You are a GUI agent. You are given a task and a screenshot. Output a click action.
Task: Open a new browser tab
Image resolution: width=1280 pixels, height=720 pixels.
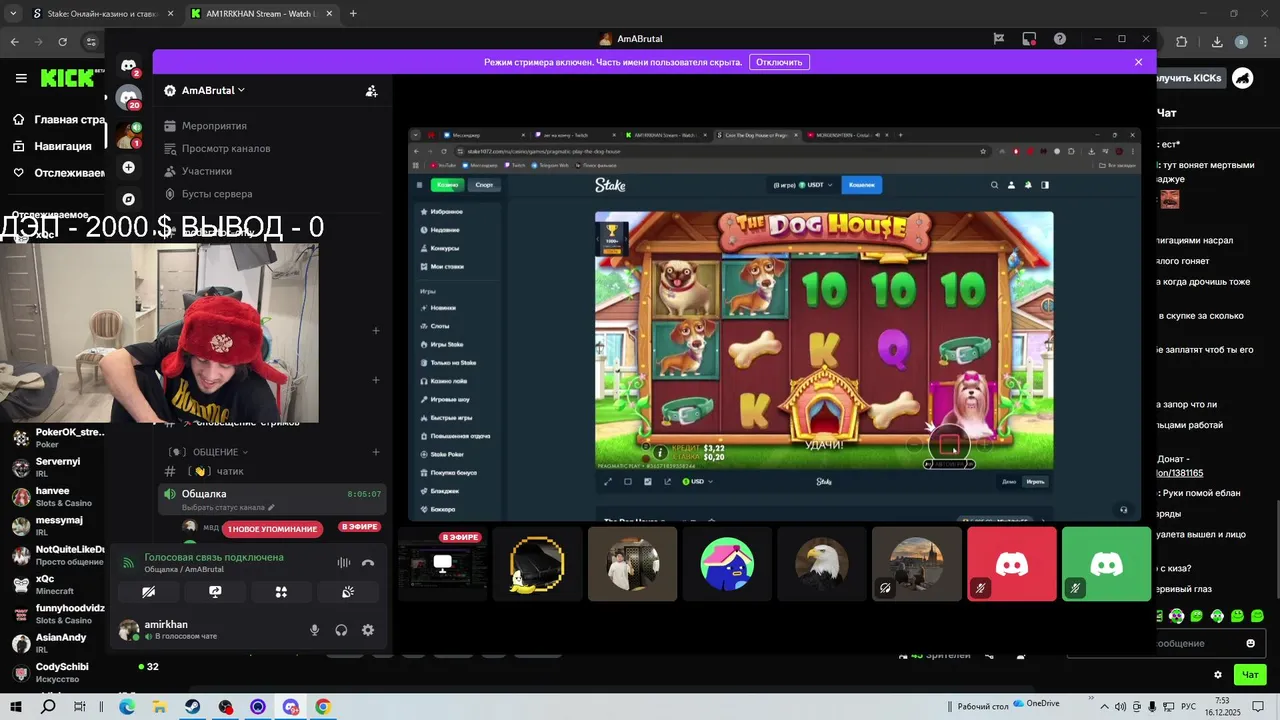pyautogui.click(x=353, y=14)
